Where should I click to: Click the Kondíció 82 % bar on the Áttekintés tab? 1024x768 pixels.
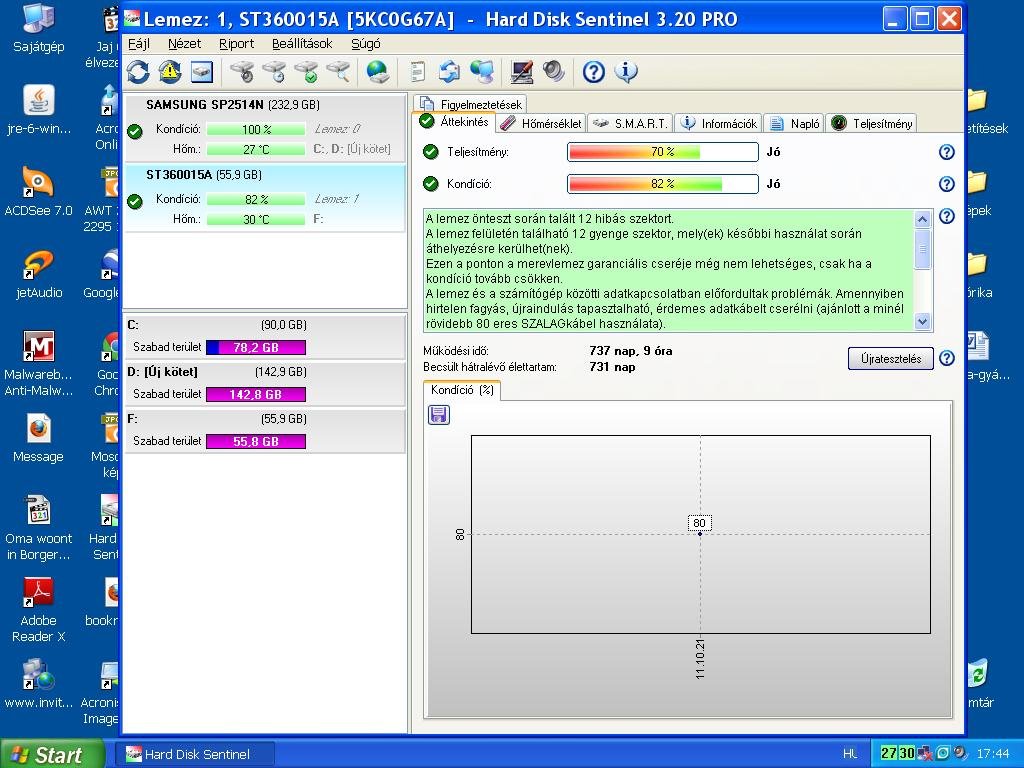point(662,184)
